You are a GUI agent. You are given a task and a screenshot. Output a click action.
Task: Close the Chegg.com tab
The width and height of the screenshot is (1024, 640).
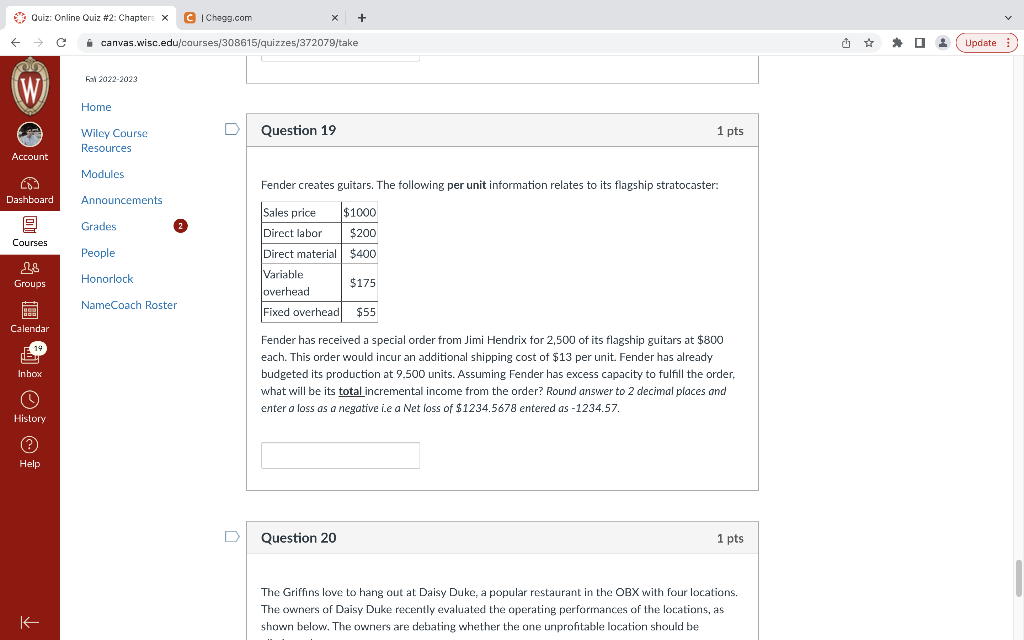(x=334, y=18)
